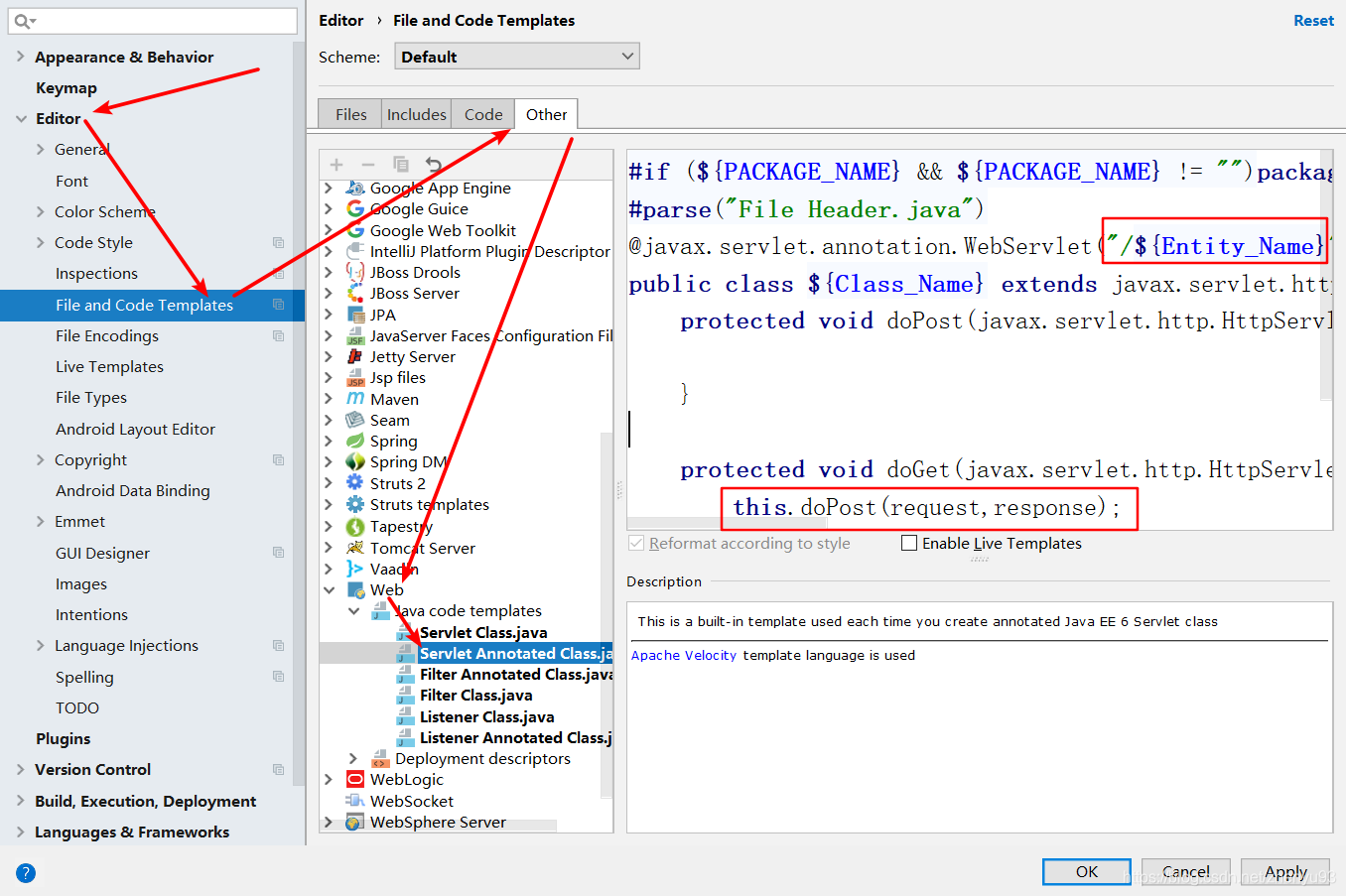Select Filter Class.java template
The image size is (1346, 896).
tap(476, 695)
